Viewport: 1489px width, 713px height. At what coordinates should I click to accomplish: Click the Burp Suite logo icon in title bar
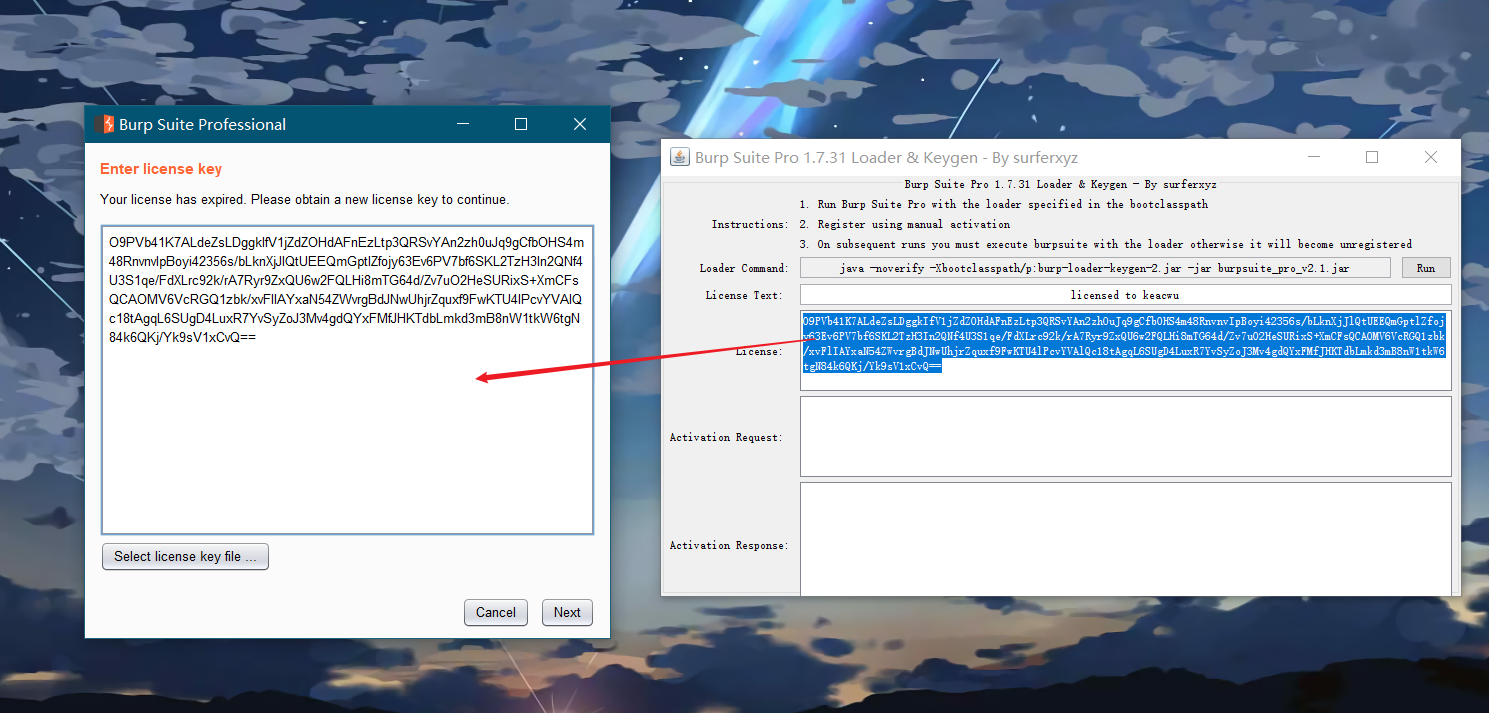[104, 124]
